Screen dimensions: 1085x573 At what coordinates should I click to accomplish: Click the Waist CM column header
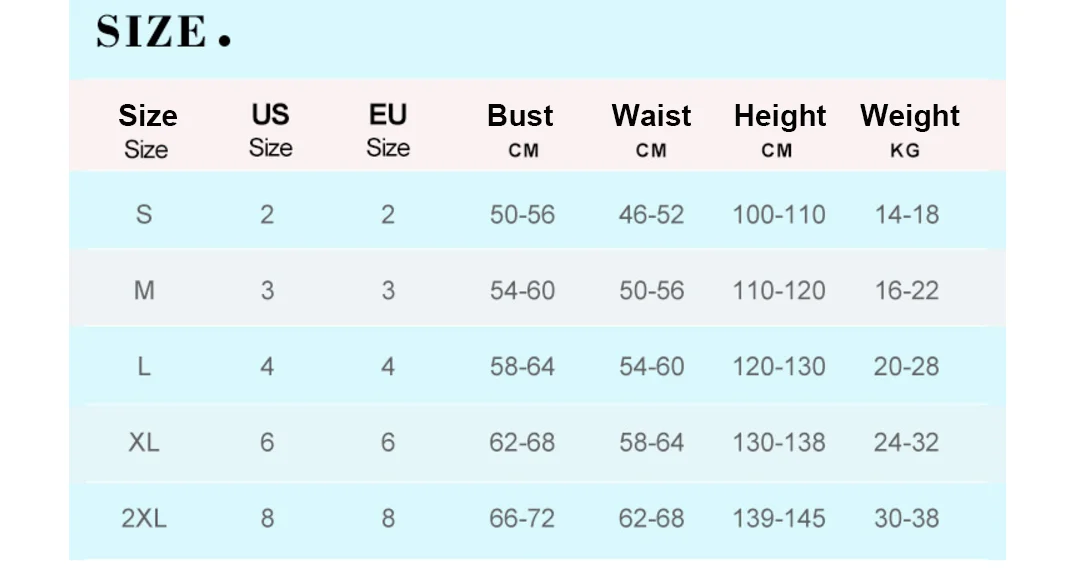[651, 129]
